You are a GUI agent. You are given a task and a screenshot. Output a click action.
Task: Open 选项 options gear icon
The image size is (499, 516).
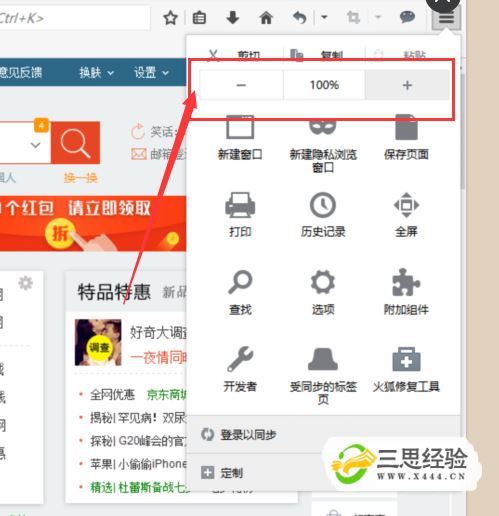point(323,292)
